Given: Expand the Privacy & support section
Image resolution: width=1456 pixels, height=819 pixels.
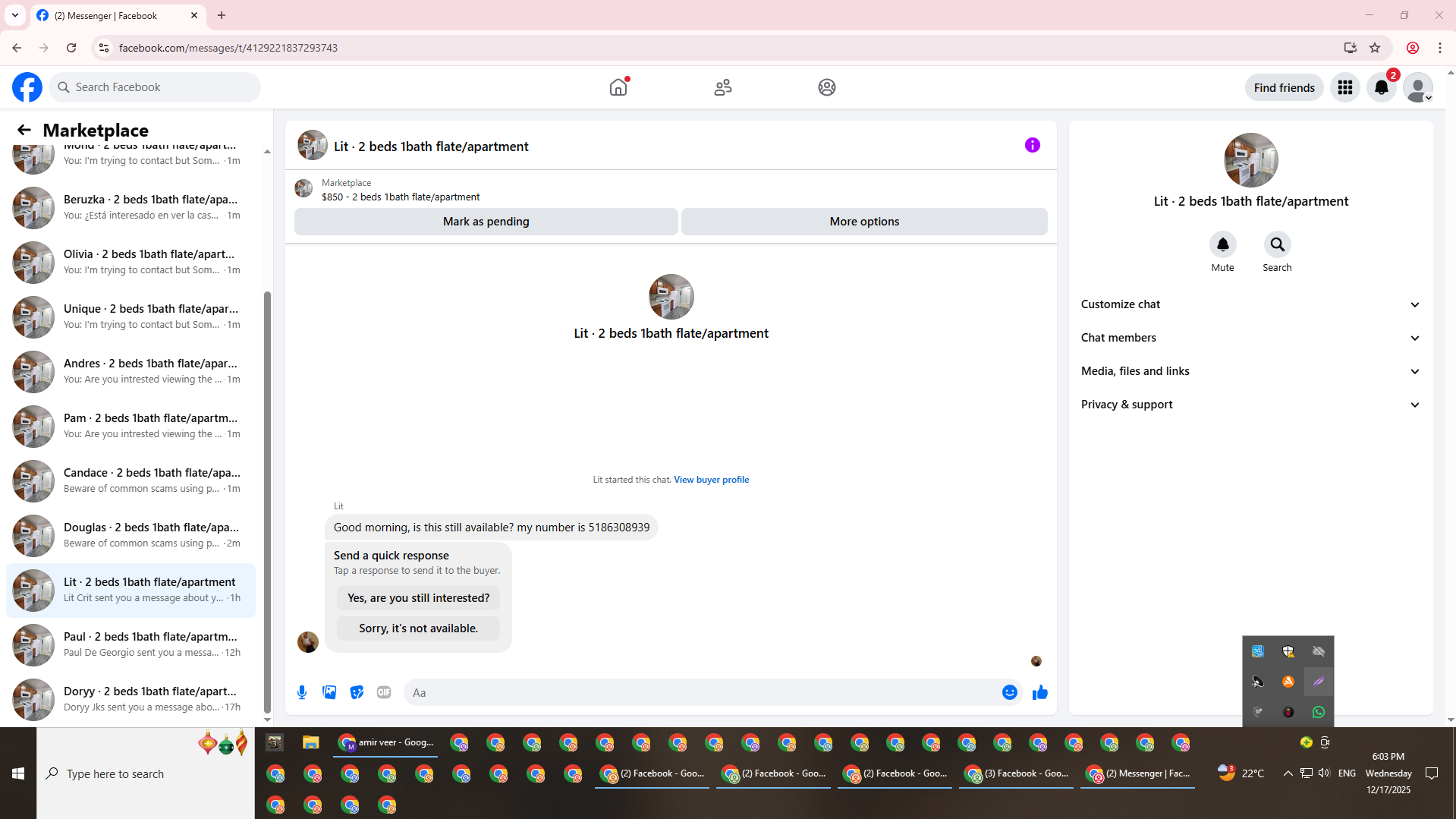Looking at the screenshot, I should [x=1250, y=405].
